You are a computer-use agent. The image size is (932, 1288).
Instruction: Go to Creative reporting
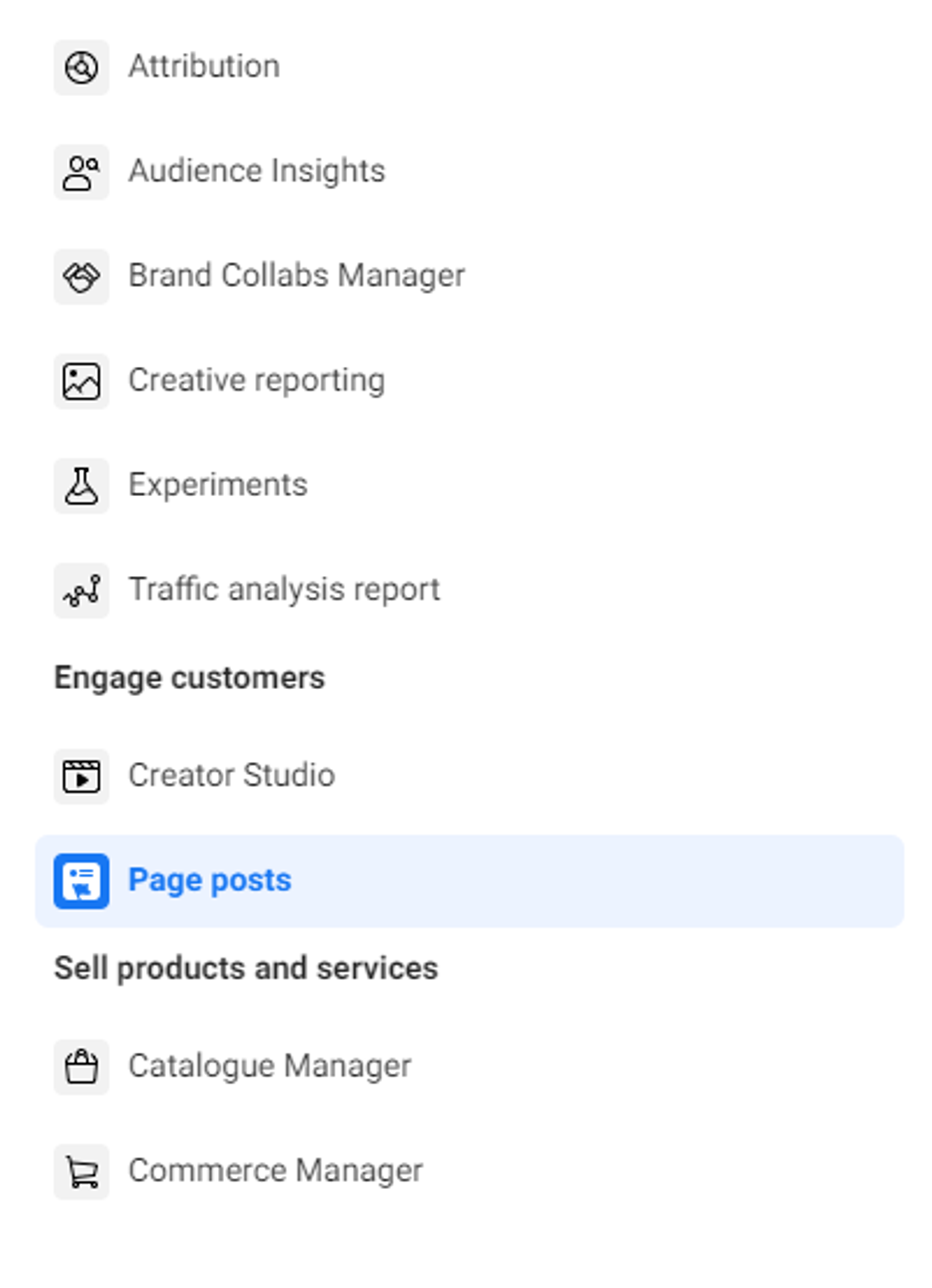257,380
